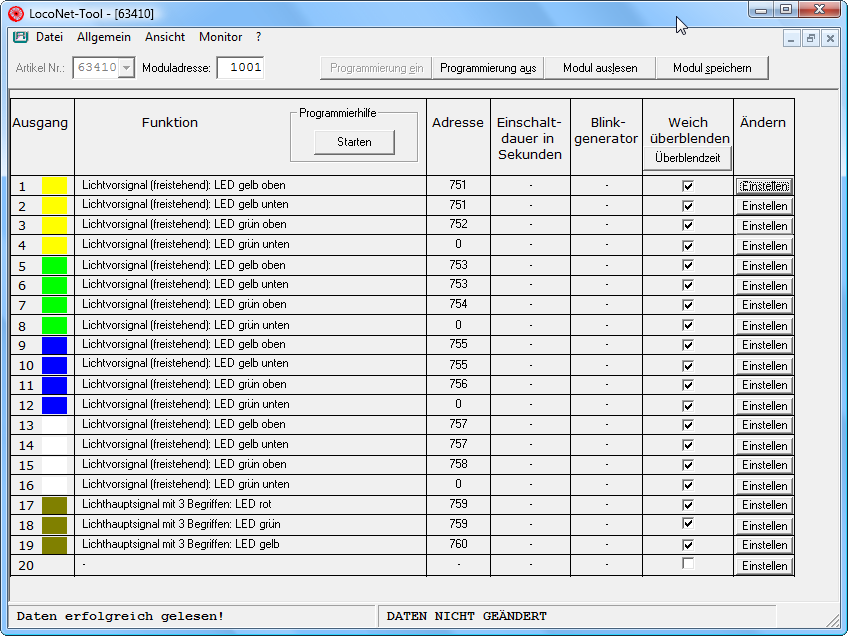
Task: Close the inner document window
Action: [x=830, y=38]
